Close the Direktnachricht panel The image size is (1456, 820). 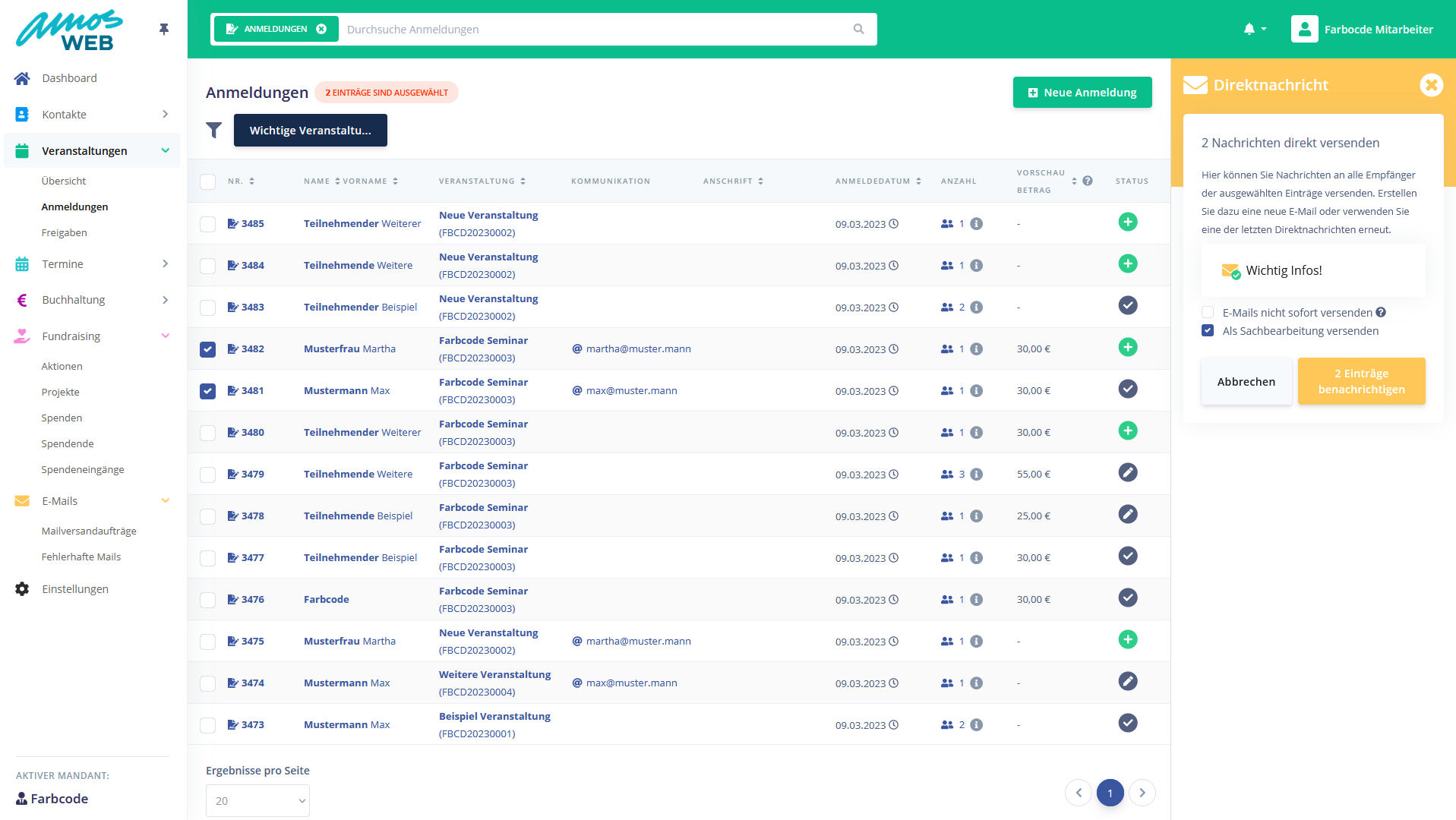(x=1431, y=85)
